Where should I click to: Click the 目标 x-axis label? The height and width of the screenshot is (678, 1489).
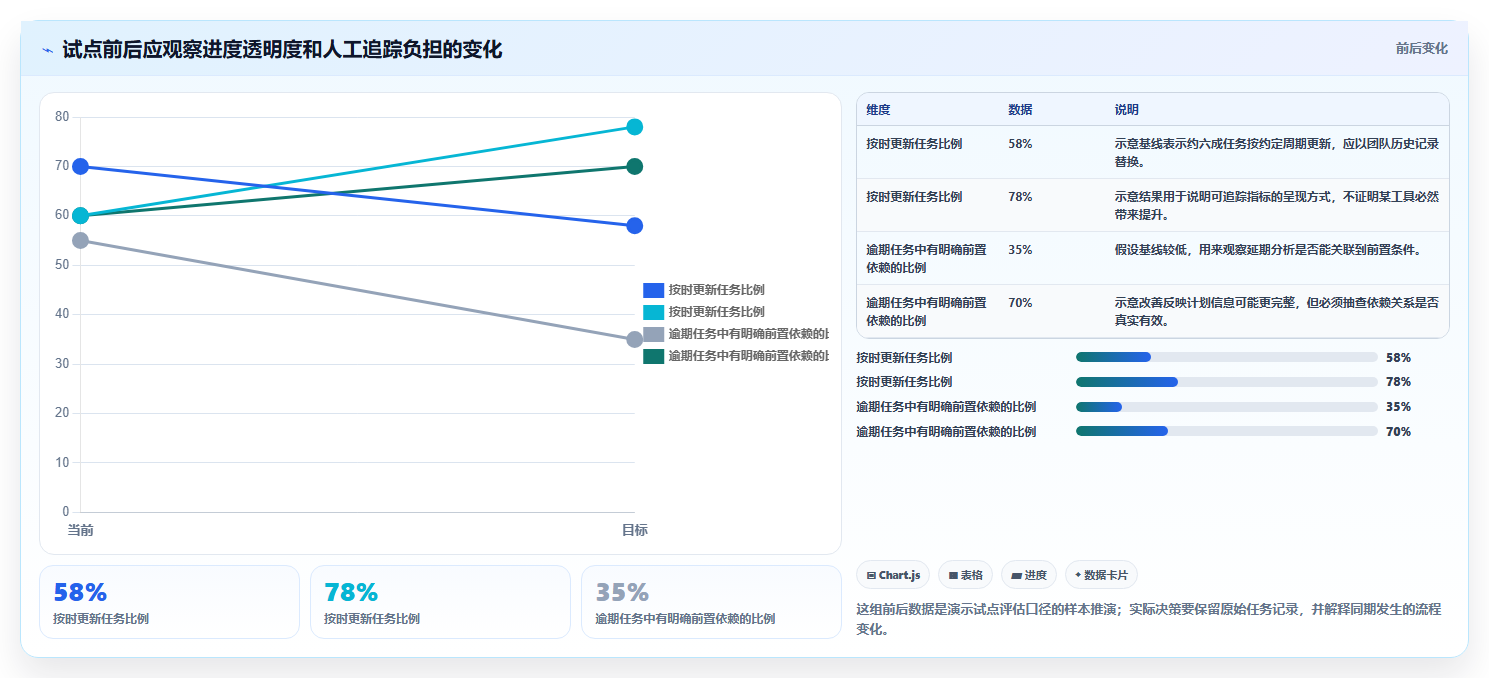point(634,530)
